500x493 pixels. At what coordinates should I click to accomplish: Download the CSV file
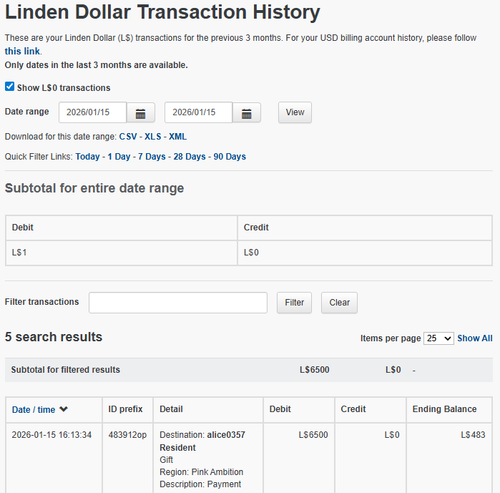pos(128,137)
